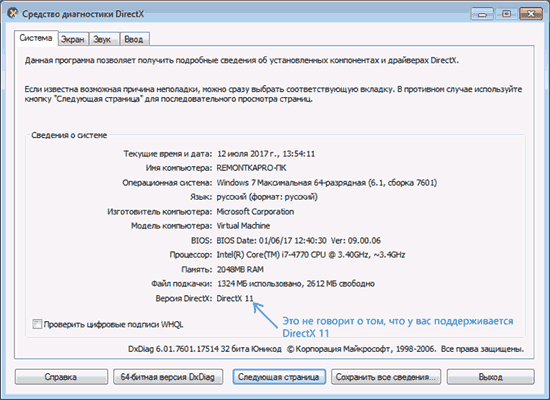The width and height of the screenshot is (550, 400).
Task: Click DirectX version value DirectX 11
Action: coord(235,298)
